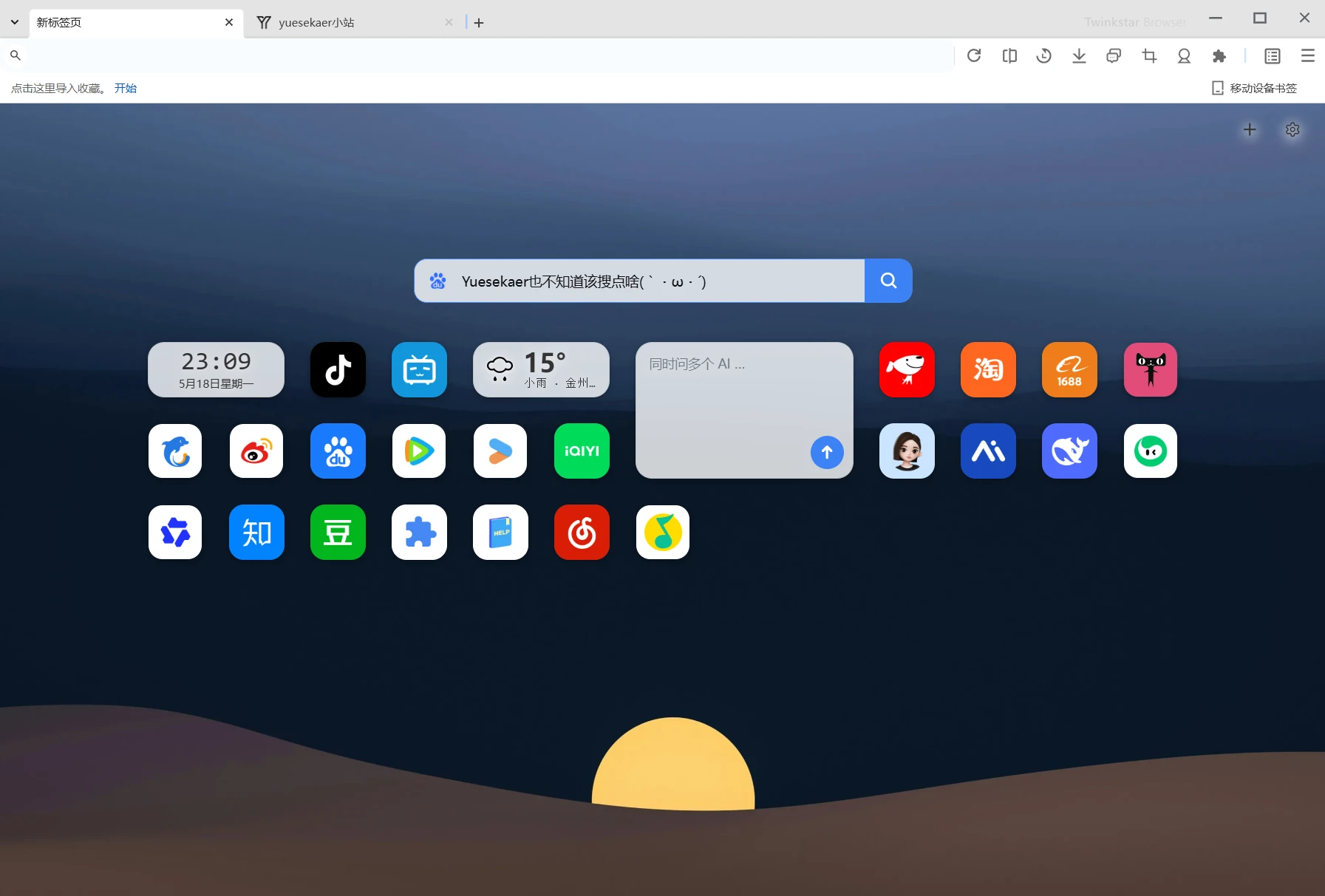
Task: Open the Zhihu shortcut
Action: point(256,532)
